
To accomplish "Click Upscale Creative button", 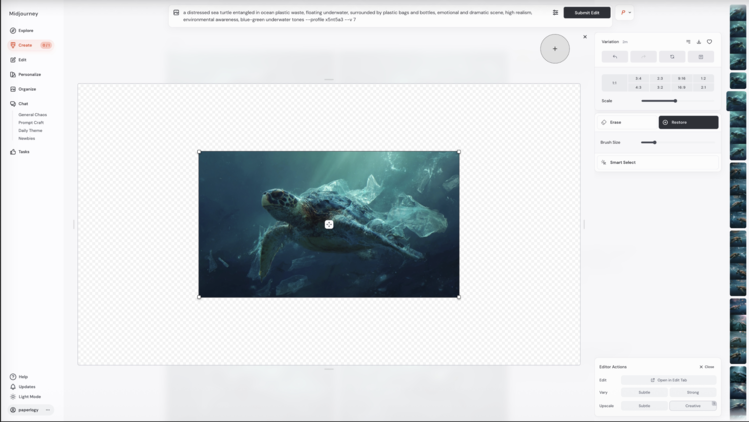I will coord(693,406).
